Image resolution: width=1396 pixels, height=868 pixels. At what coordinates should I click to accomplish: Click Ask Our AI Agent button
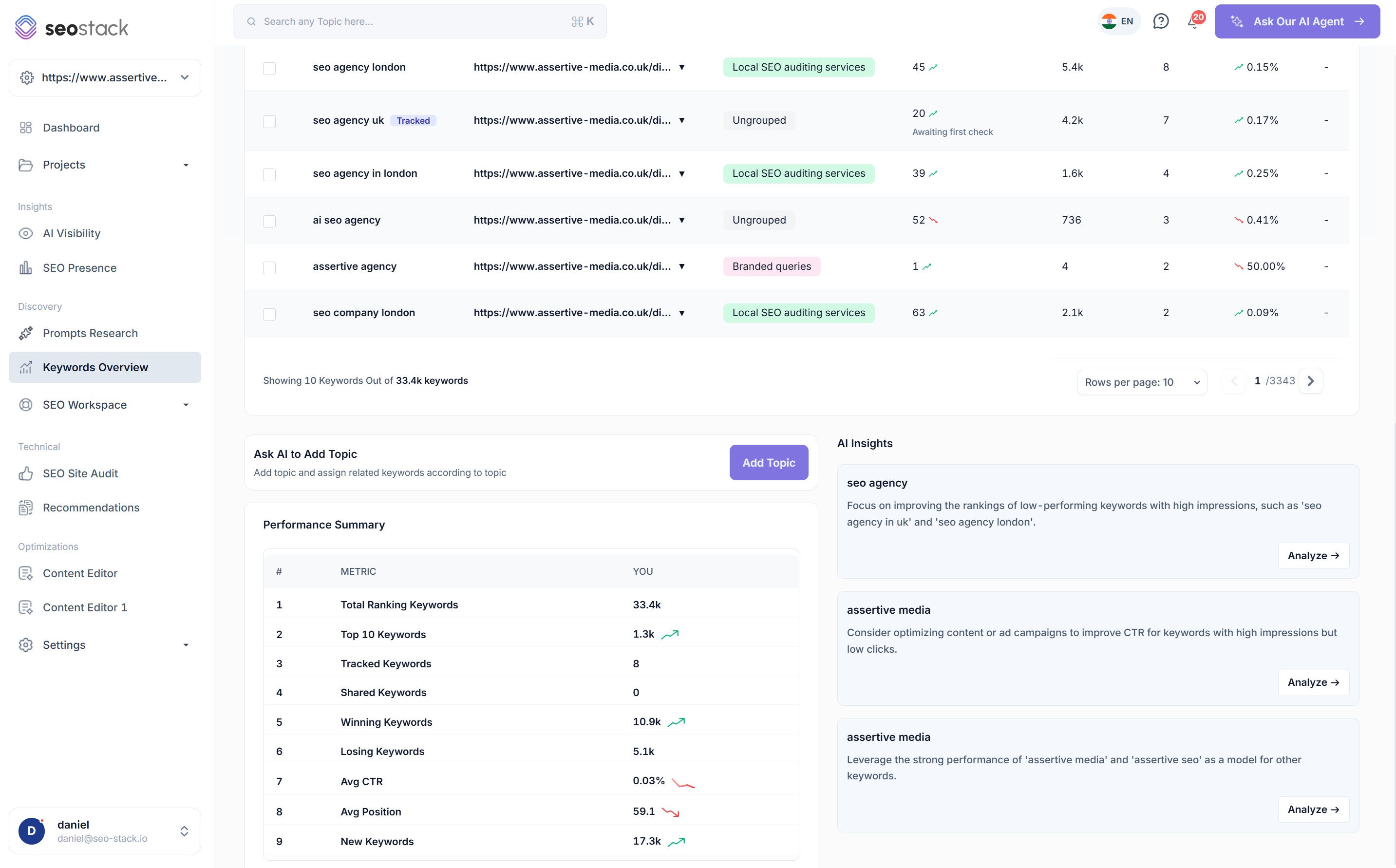pyautogui.click(x=1297, y=21)
